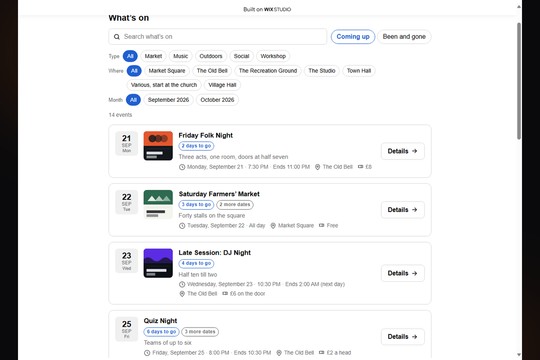This screenshot has width=540, height=360.
Task: Click the ticket icon beside £6 on the door
Action: click(225, 294)
